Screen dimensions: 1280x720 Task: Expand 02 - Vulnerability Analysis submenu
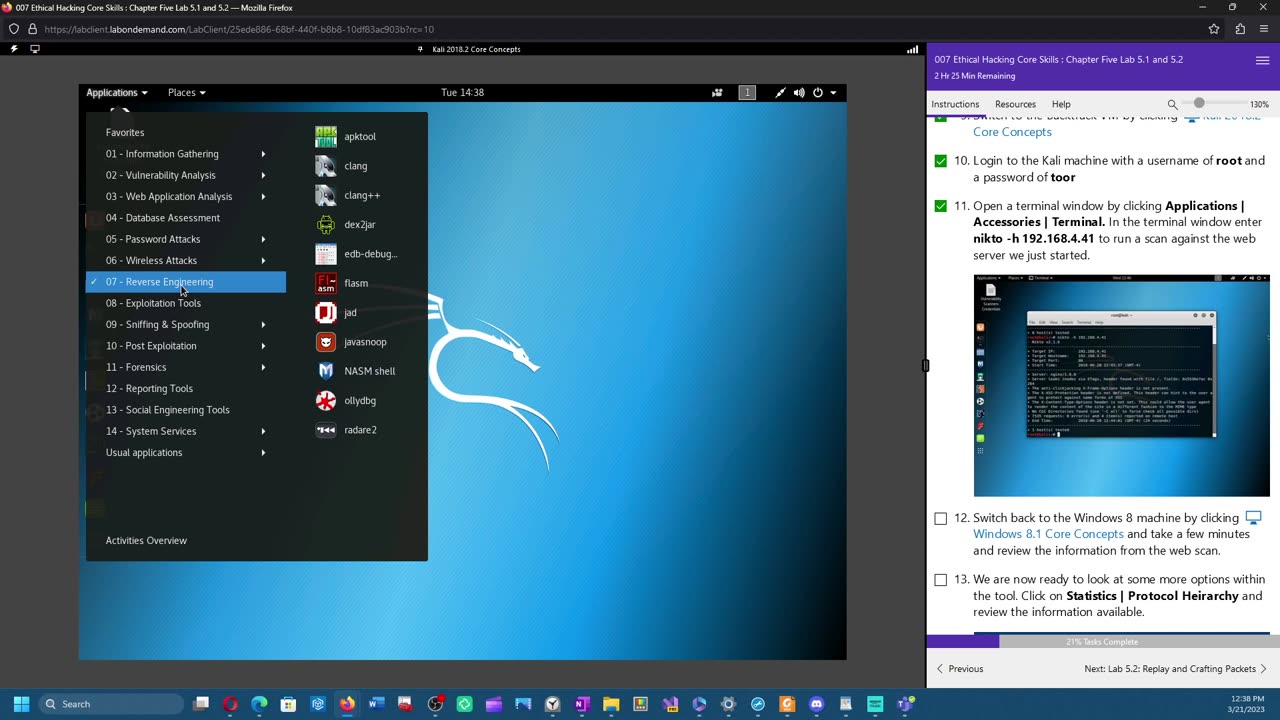[186, 175]
